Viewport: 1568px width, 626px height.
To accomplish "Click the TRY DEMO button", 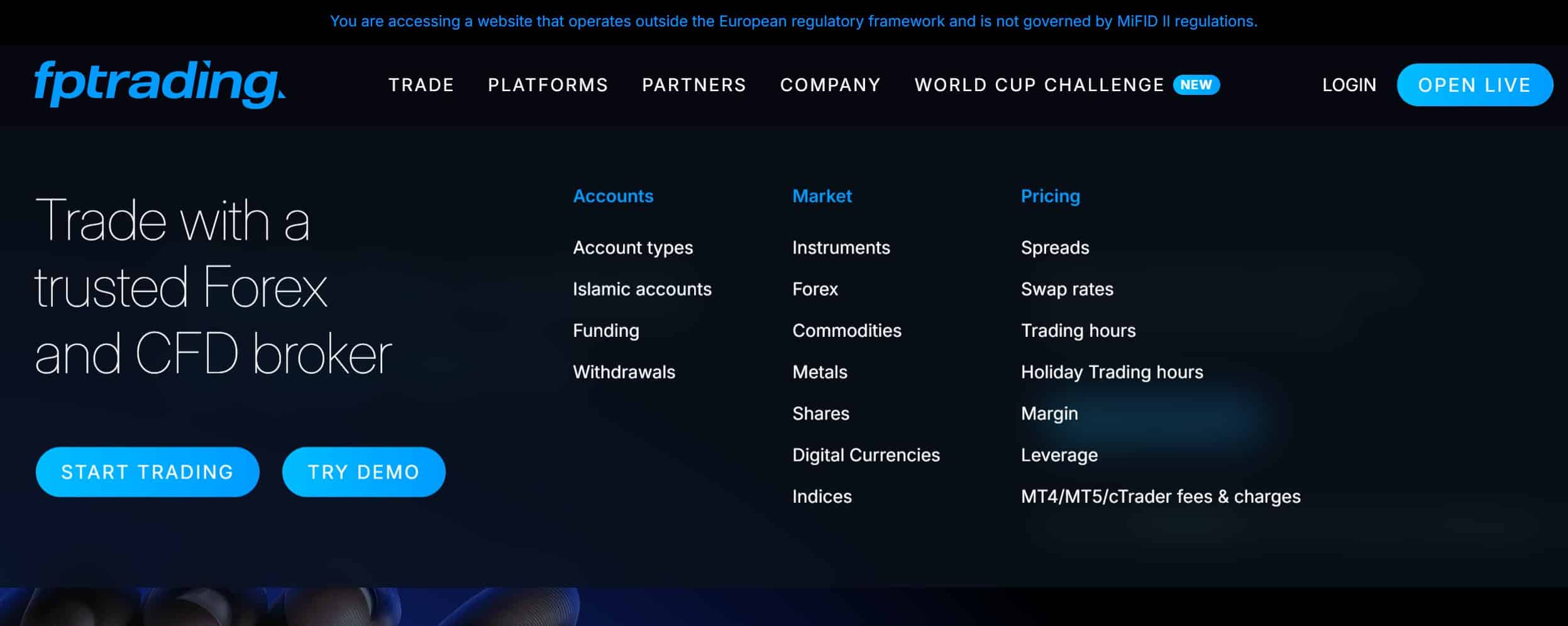I will (x=364, y=472).
